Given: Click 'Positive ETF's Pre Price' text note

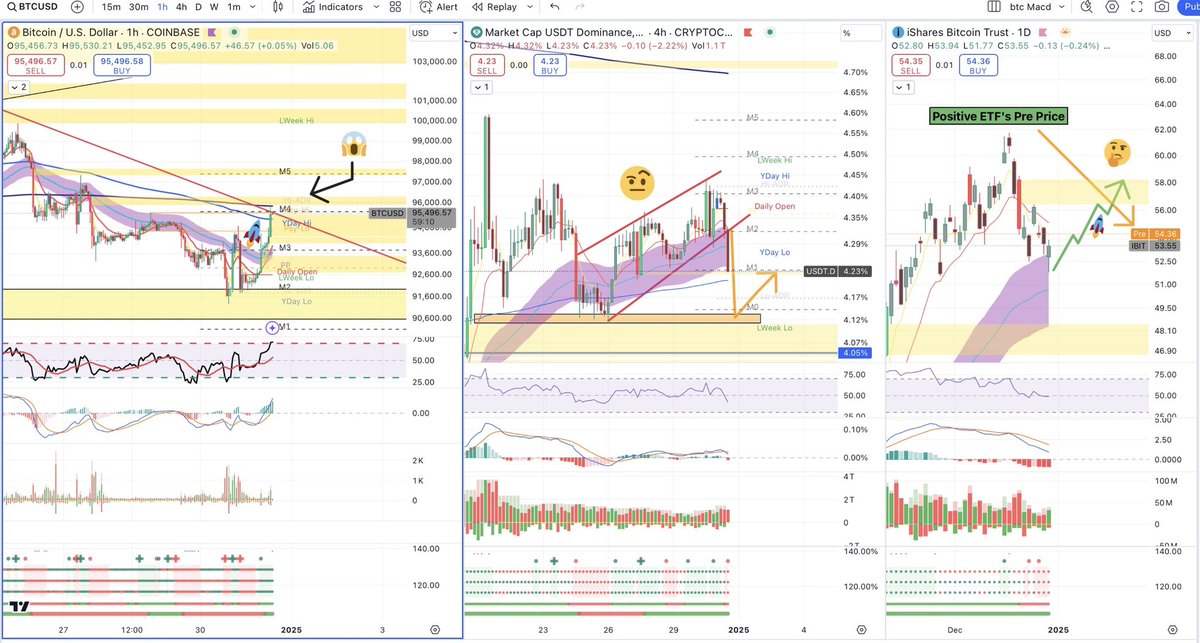Looking at the screenshot, I should (x=999, y=116).
